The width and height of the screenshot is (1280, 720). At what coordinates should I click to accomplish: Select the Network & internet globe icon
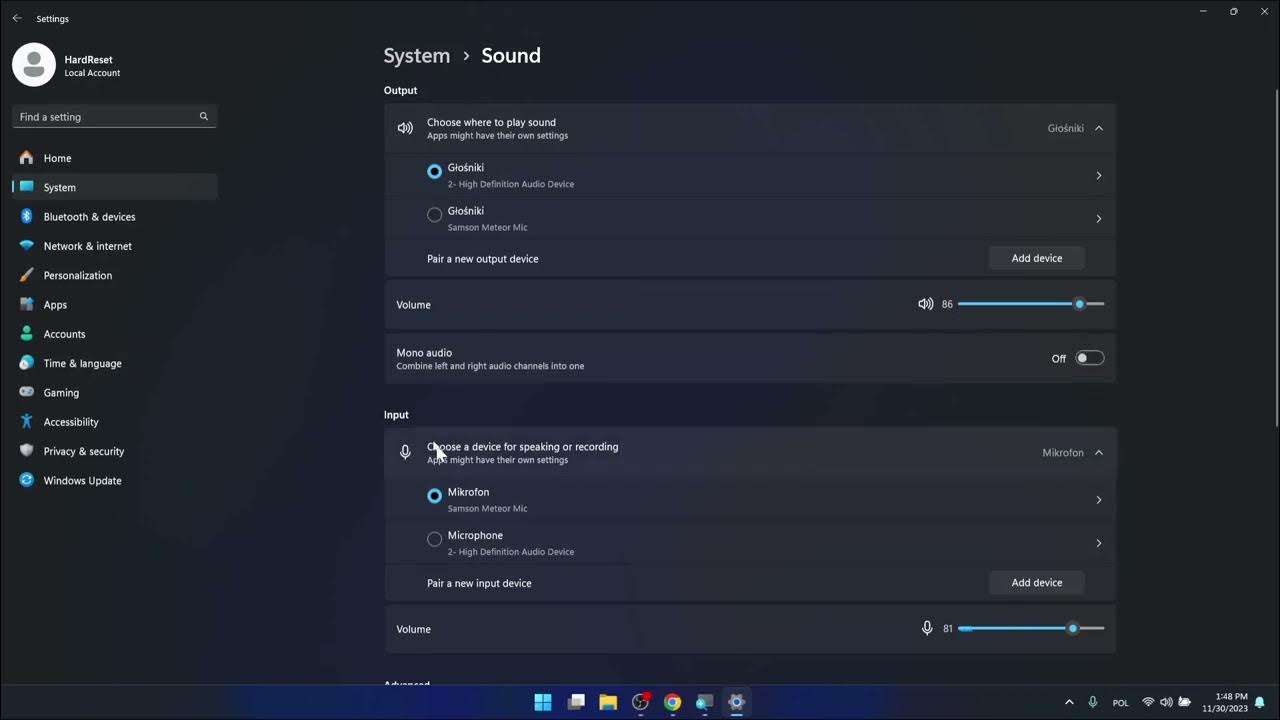pos(27,246)
